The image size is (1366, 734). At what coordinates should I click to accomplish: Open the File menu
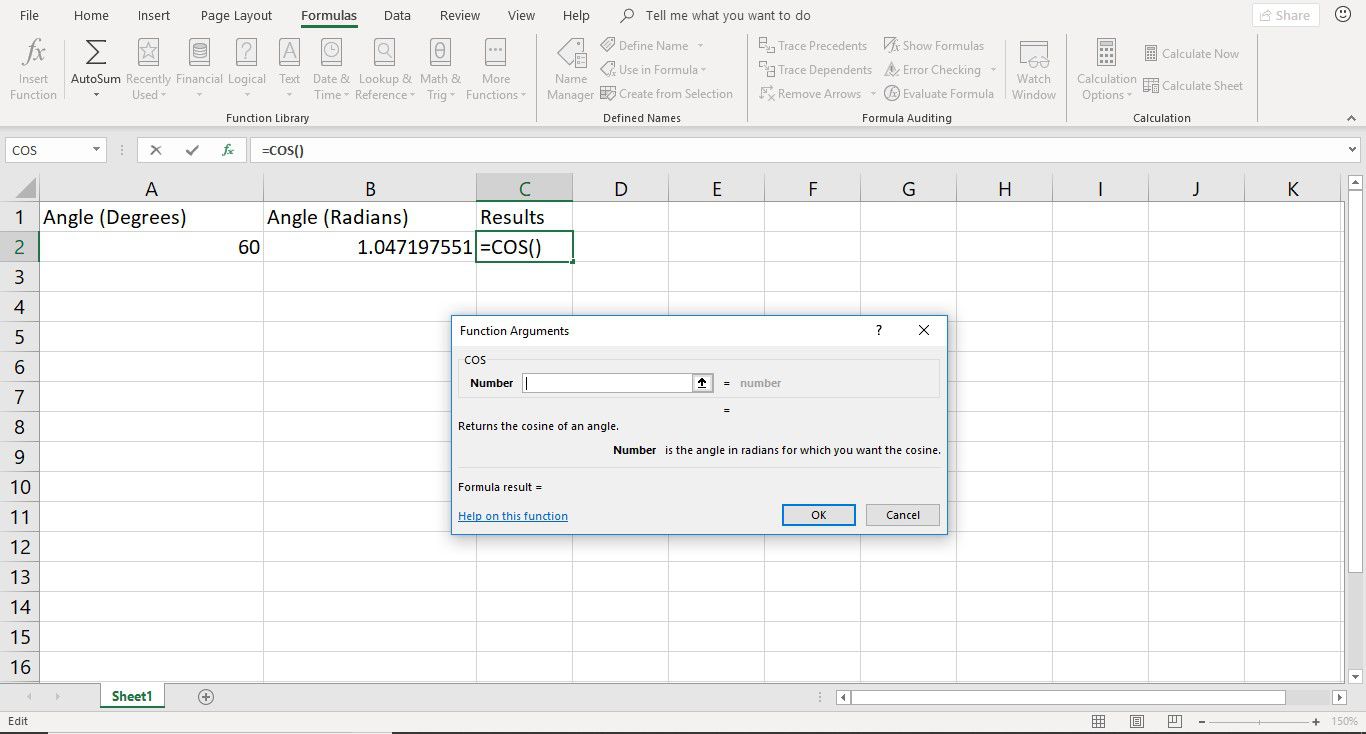pos(30,15)
